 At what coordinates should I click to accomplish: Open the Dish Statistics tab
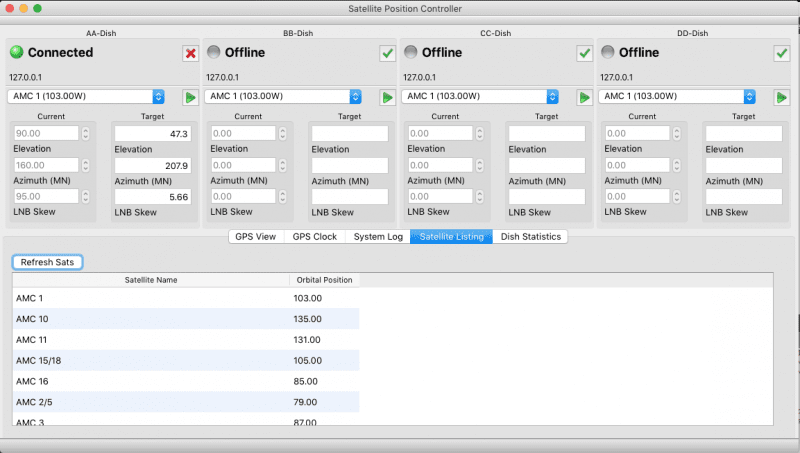531,237
